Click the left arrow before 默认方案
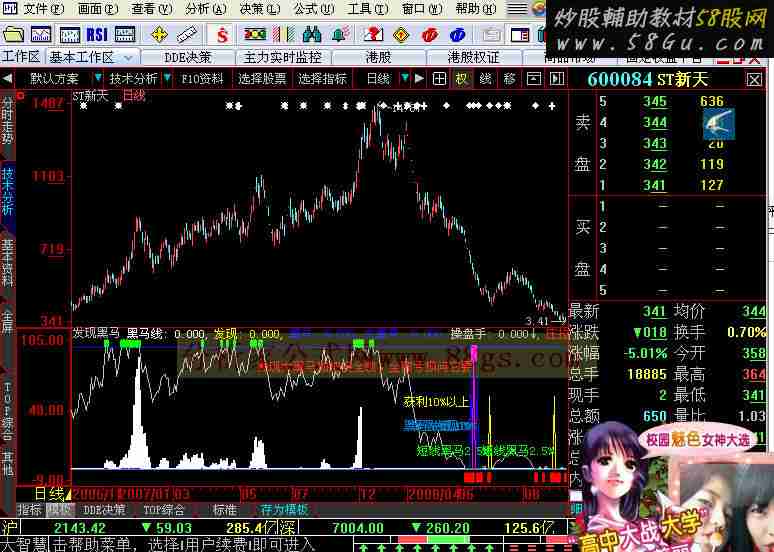The height and width of the screenshot is (552, 774). tap(7, 79)
